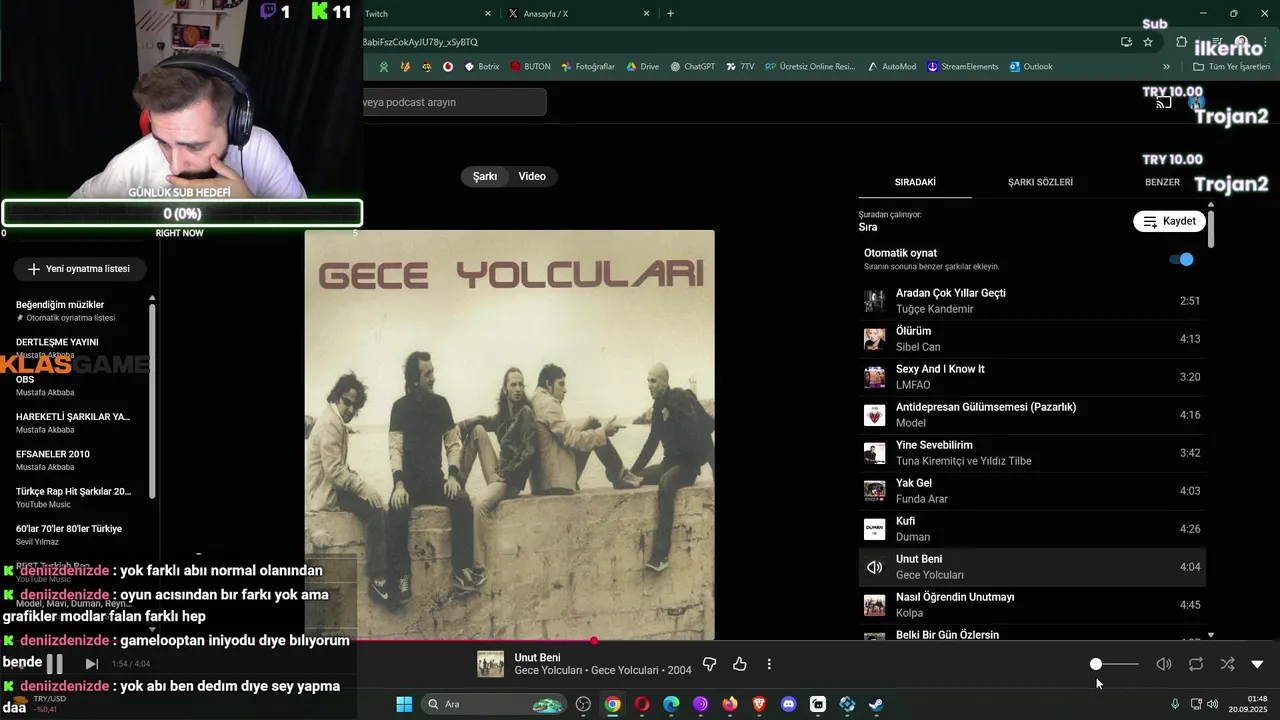This screenshot has height=720, width=1280.
Task: Open the BUTON bookmark
Action: click(530, 67)
